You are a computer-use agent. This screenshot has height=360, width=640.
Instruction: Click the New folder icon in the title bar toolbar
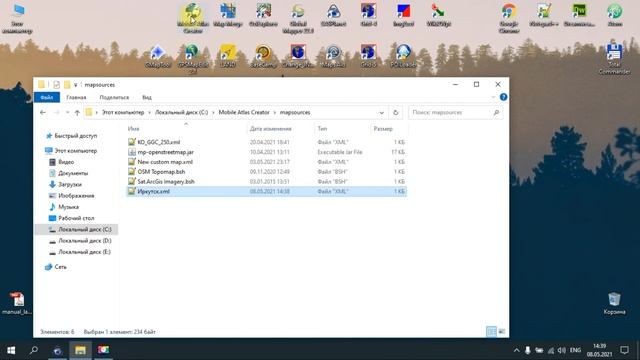[x=67, y=84]
